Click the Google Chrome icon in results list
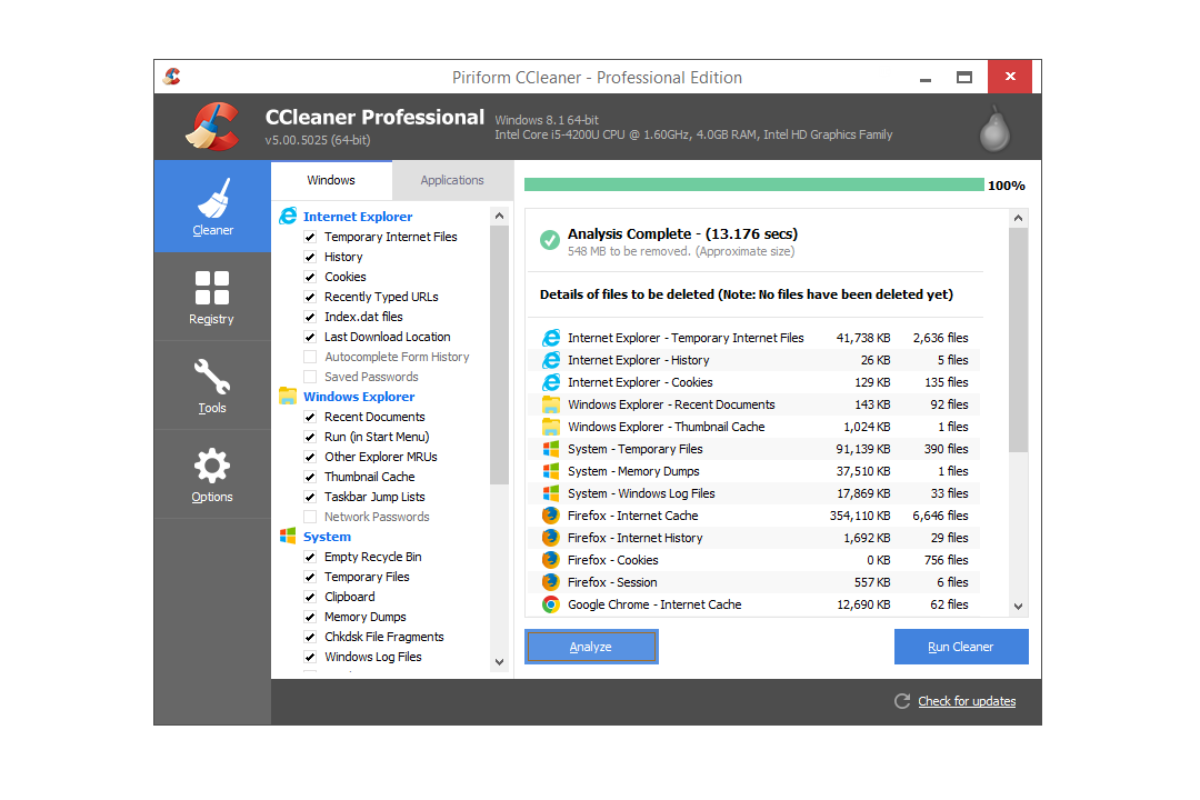 [x=549, y=604]
